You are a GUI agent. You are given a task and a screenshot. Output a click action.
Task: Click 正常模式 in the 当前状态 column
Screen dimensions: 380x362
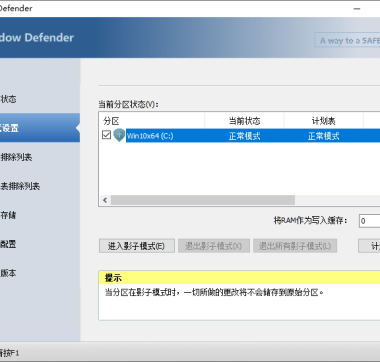click(x=244, y=136)
